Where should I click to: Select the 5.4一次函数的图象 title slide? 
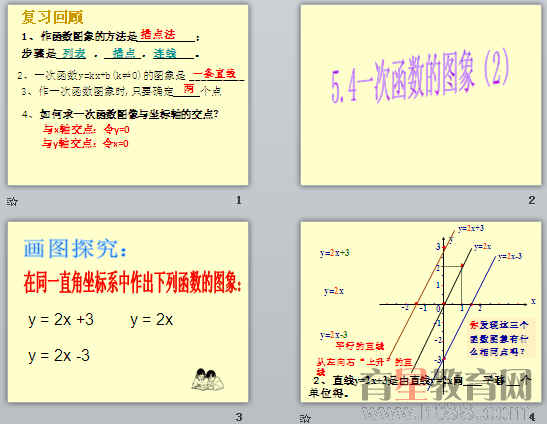421,95
